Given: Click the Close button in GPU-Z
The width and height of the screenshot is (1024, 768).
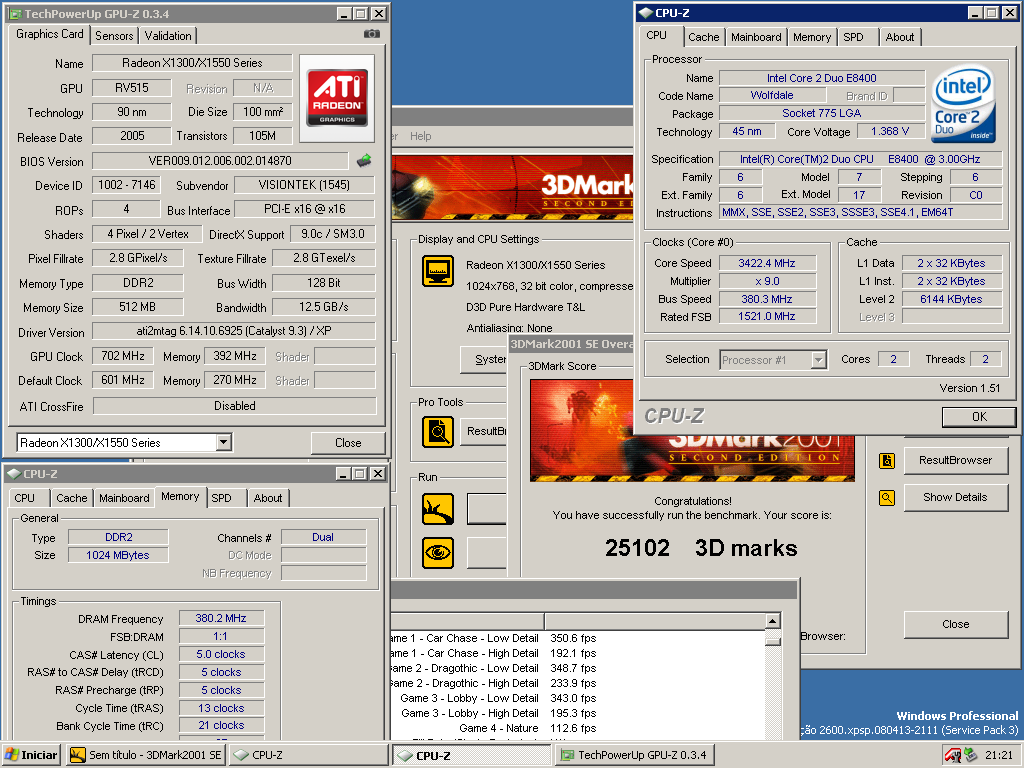Looking at the screenshot, I should pyautogui.click(x=347, y=443).
